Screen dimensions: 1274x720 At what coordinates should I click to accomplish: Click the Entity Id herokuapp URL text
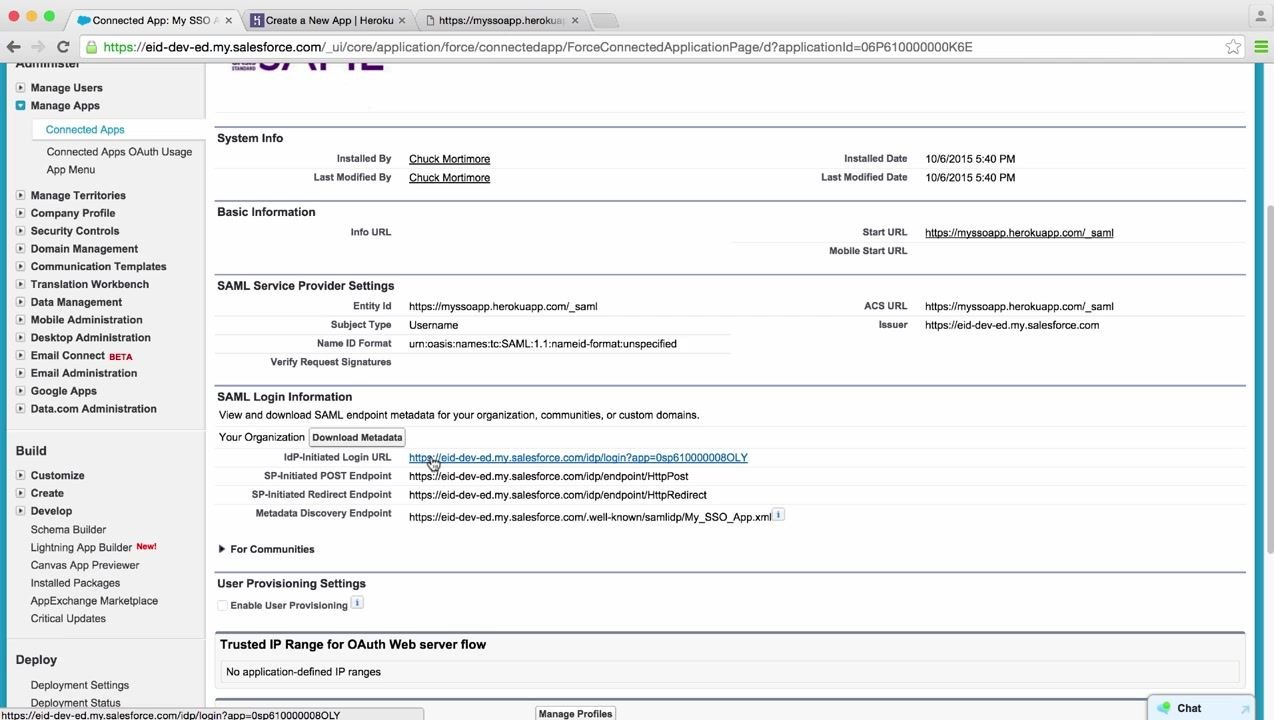pyautogui.click(x=503, y=307)
